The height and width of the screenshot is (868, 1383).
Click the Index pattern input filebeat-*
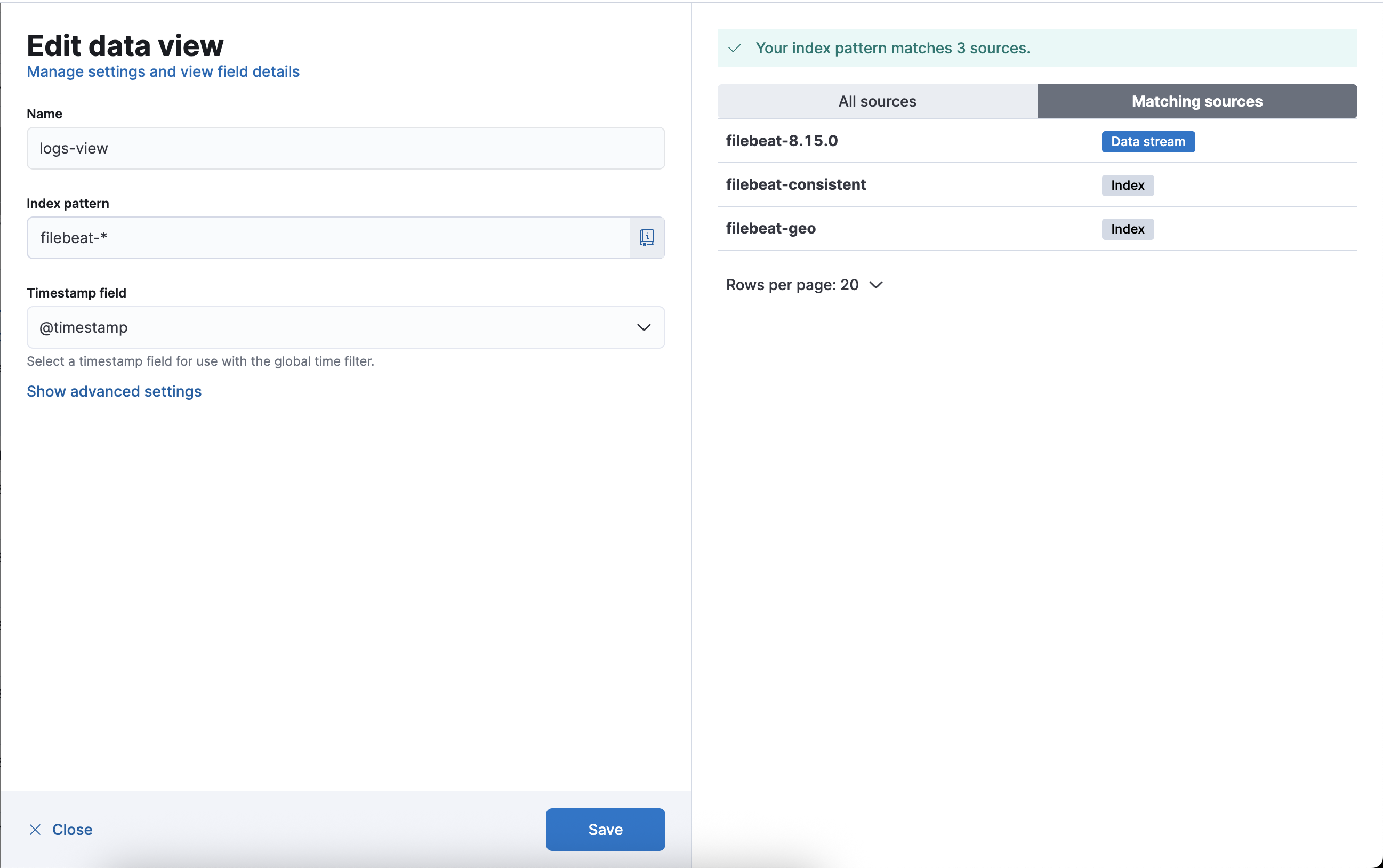(x=327, y=238)
